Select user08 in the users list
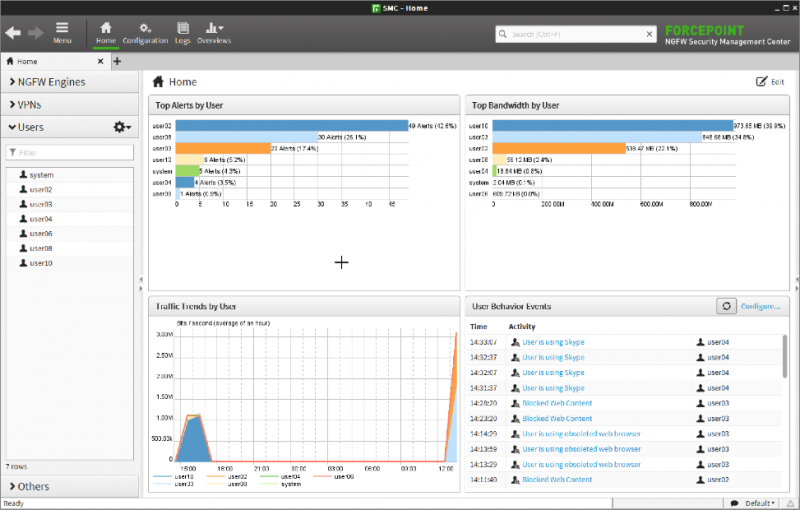The image size is (800, 510). 70,248
